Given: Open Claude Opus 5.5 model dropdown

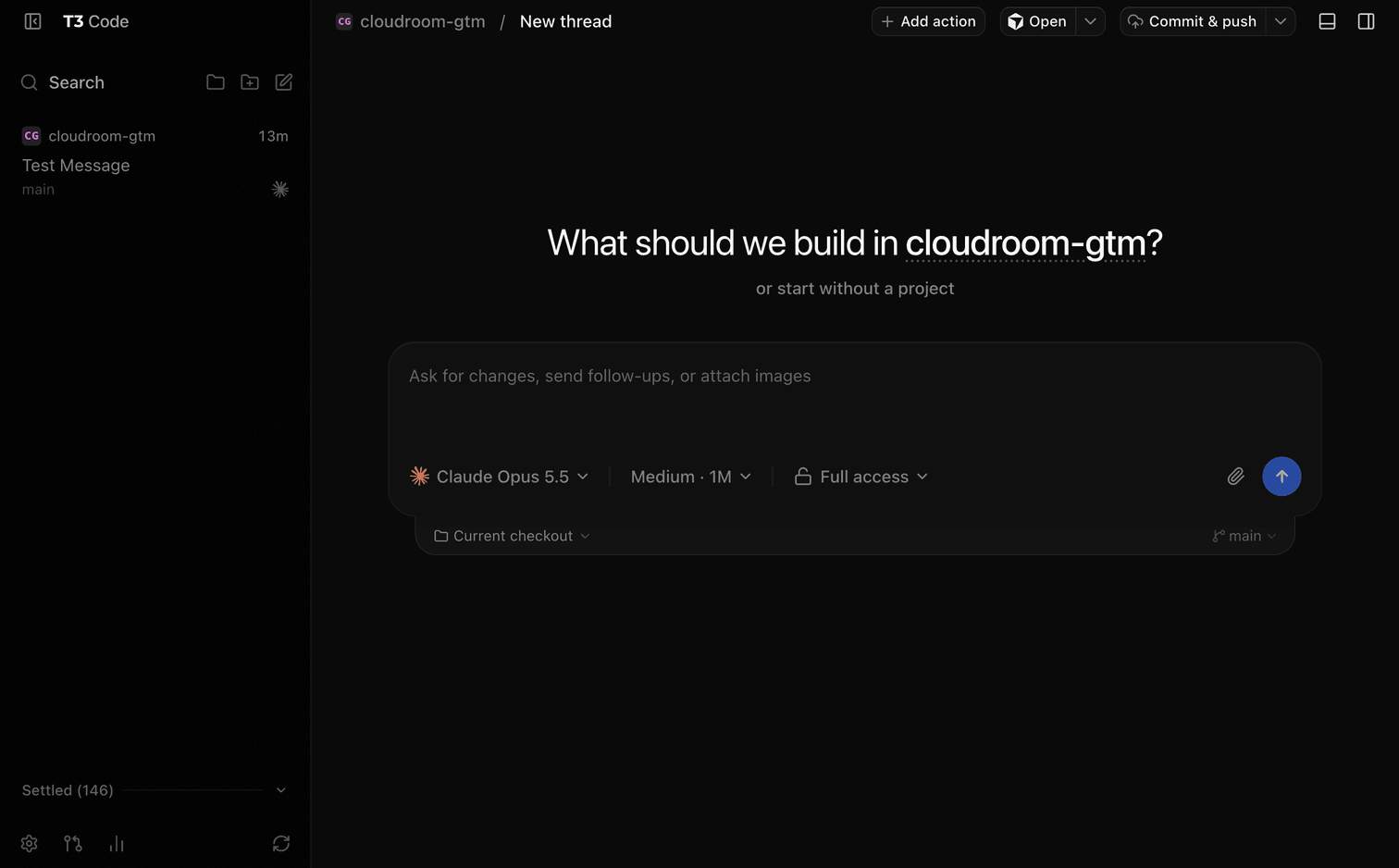Looking at the screenshot, I should (500, 477).
